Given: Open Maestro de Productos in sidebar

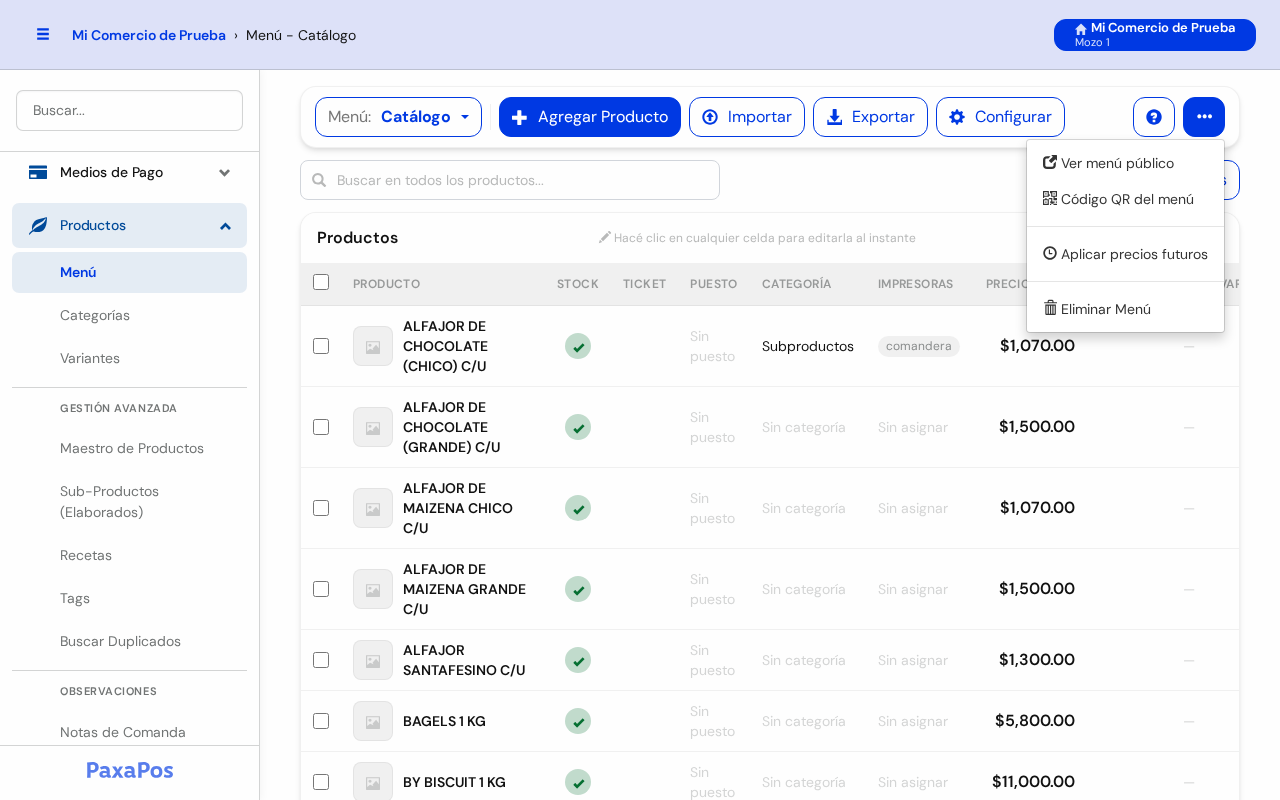Looking at the screenshot, I should (129, 448).
